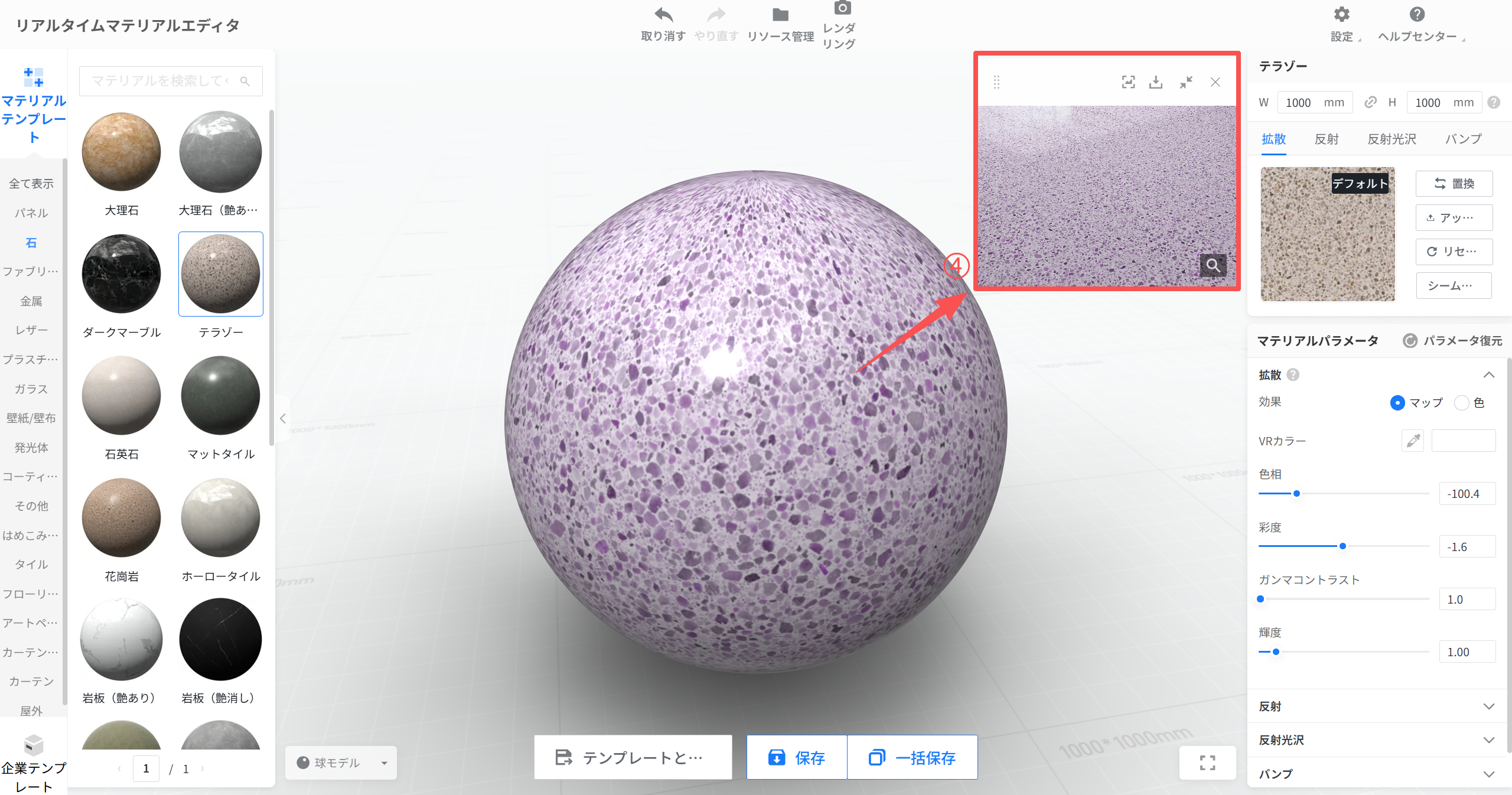This screenshot has width=1512, height=795.
Task: Select 色 effect radio button
Action: tap(1461, 403)
